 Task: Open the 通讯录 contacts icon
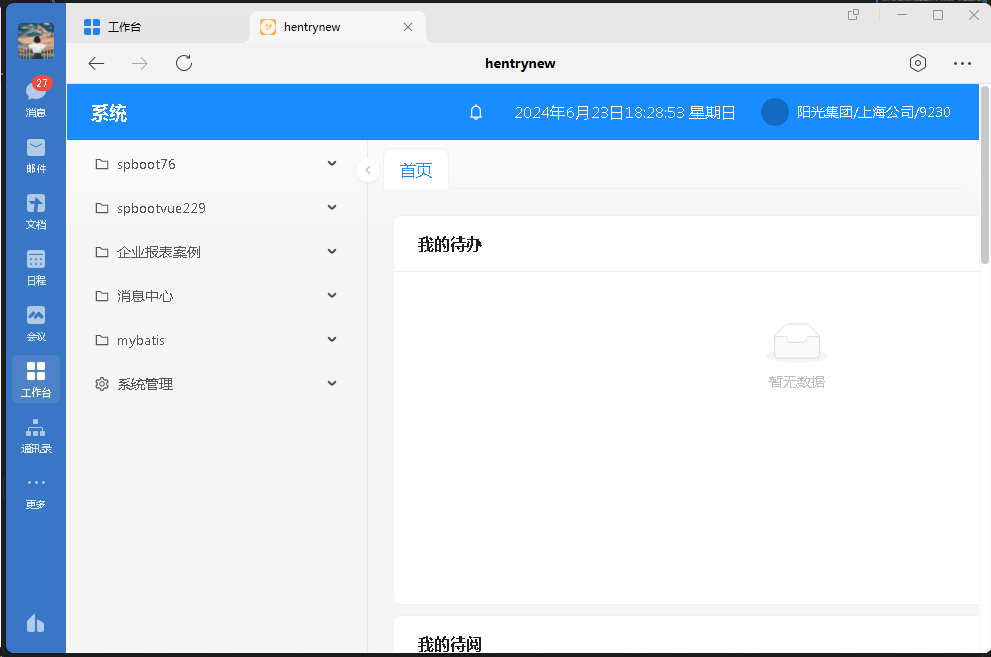pos(36,436)
